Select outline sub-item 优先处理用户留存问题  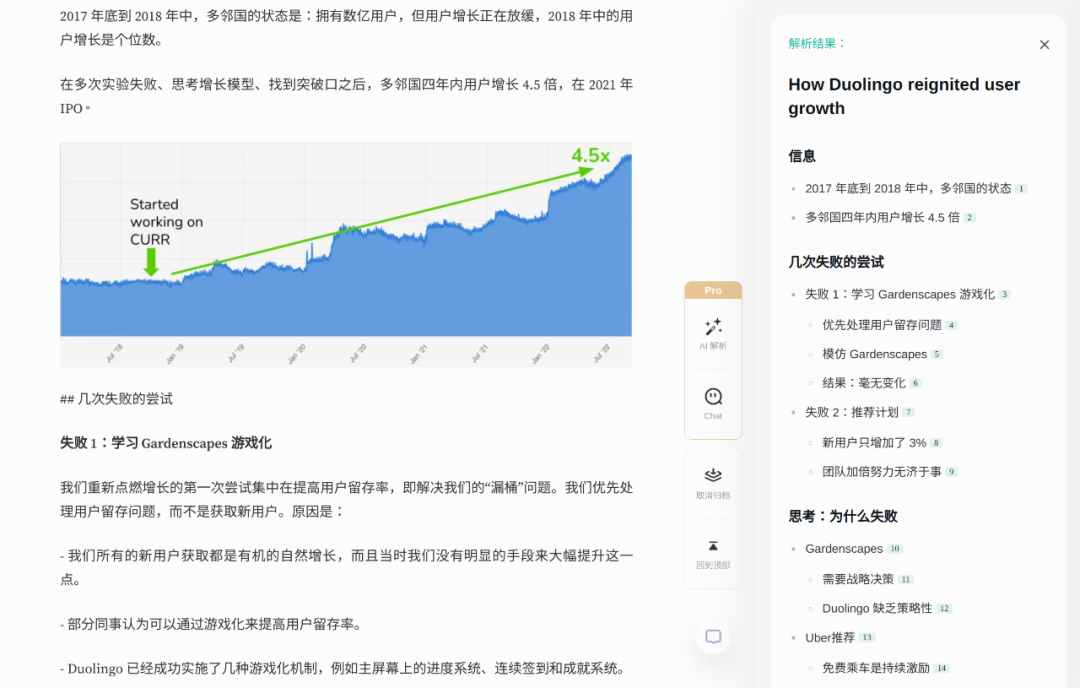tap(882, 325)
